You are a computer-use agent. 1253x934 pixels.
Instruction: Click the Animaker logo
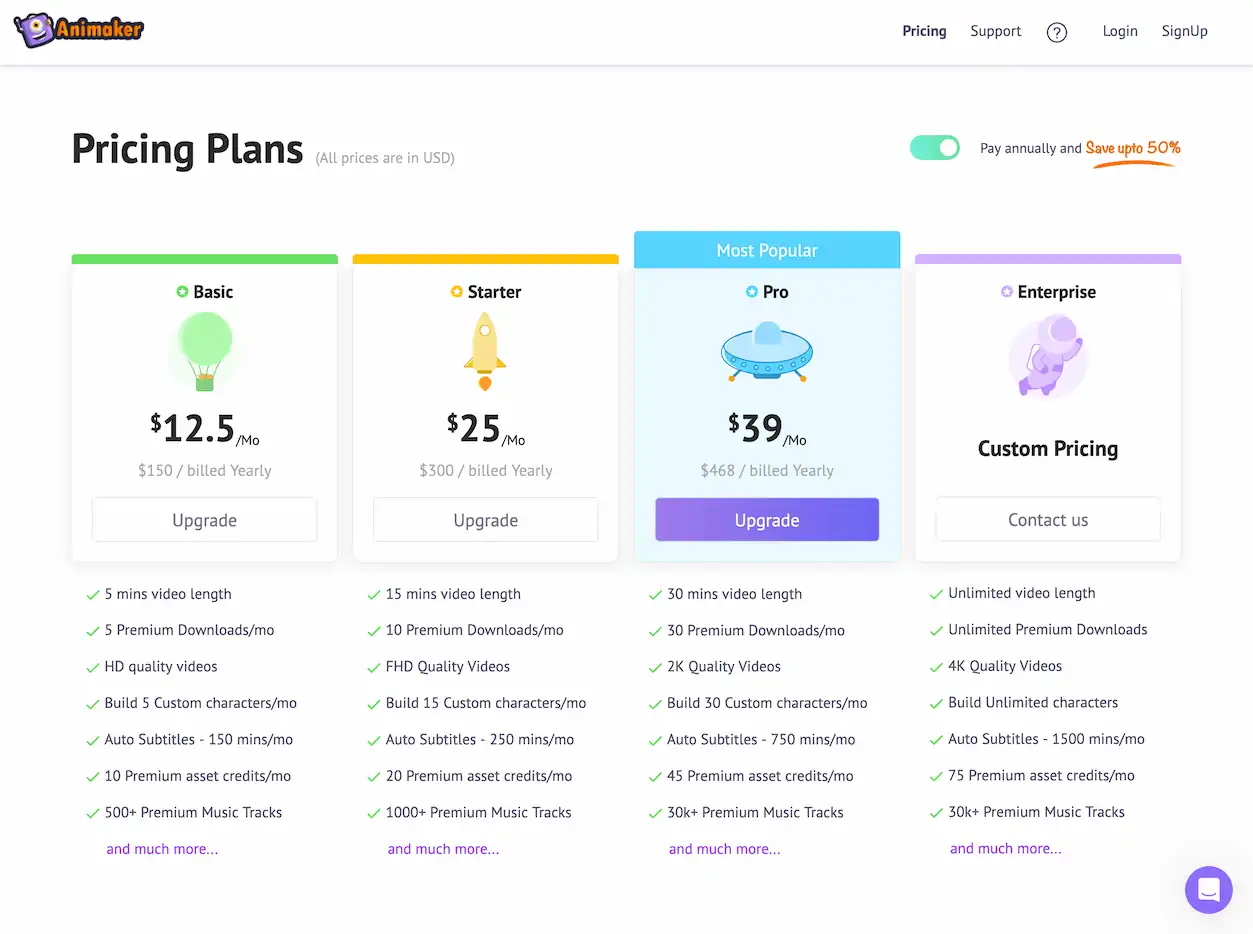[x=79, y=30]
